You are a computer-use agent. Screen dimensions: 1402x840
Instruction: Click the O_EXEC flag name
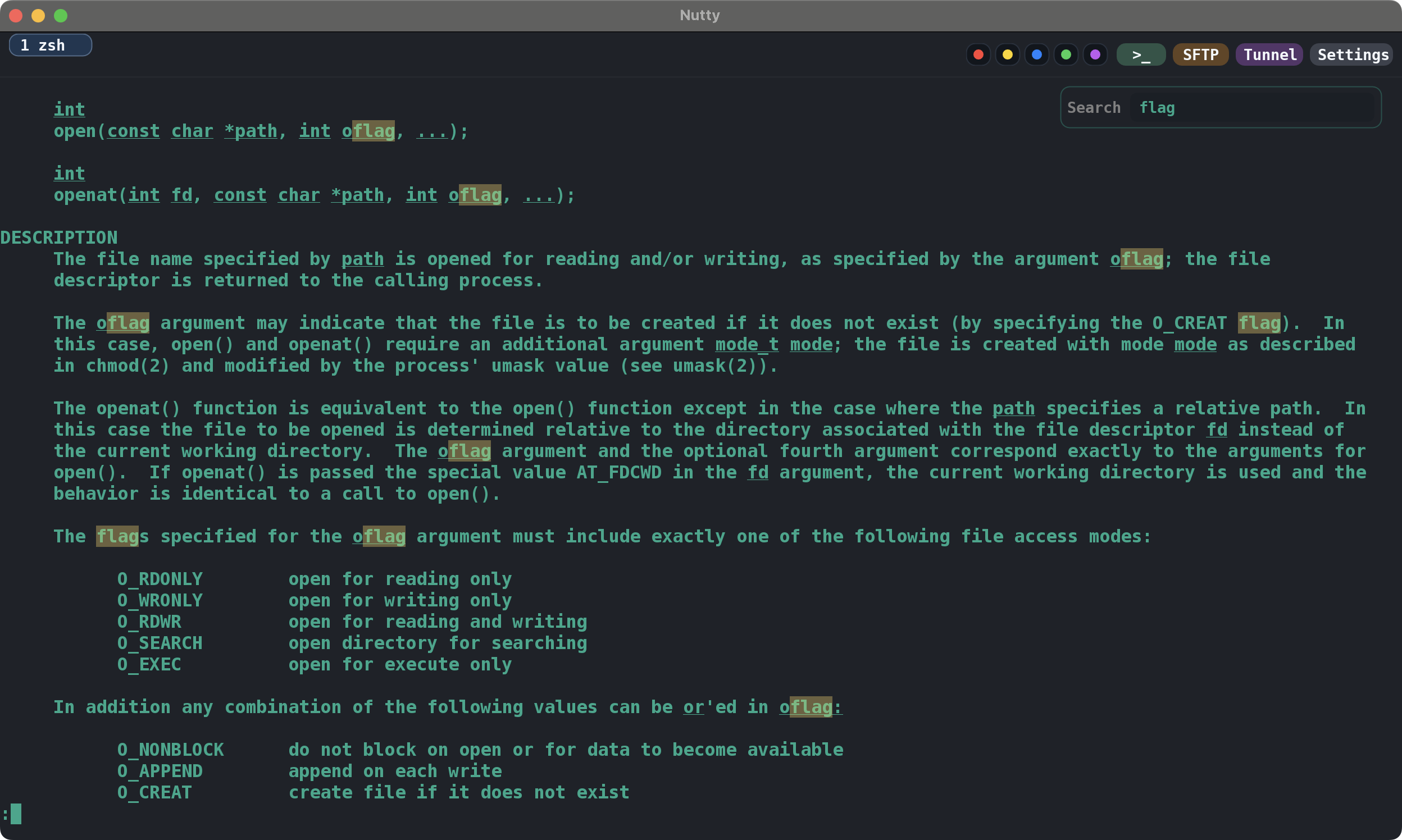click(x=149, y=664)
